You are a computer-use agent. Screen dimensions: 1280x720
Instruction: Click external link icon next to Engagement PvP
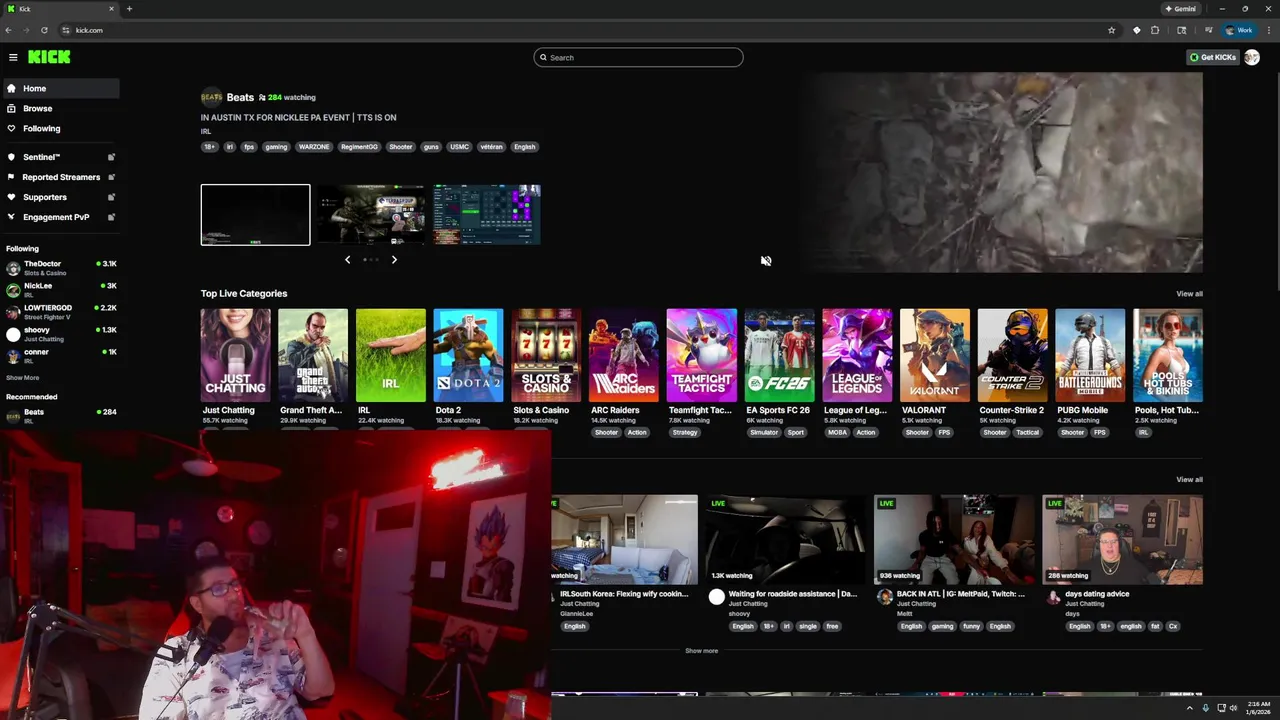[x=111, y=217]
